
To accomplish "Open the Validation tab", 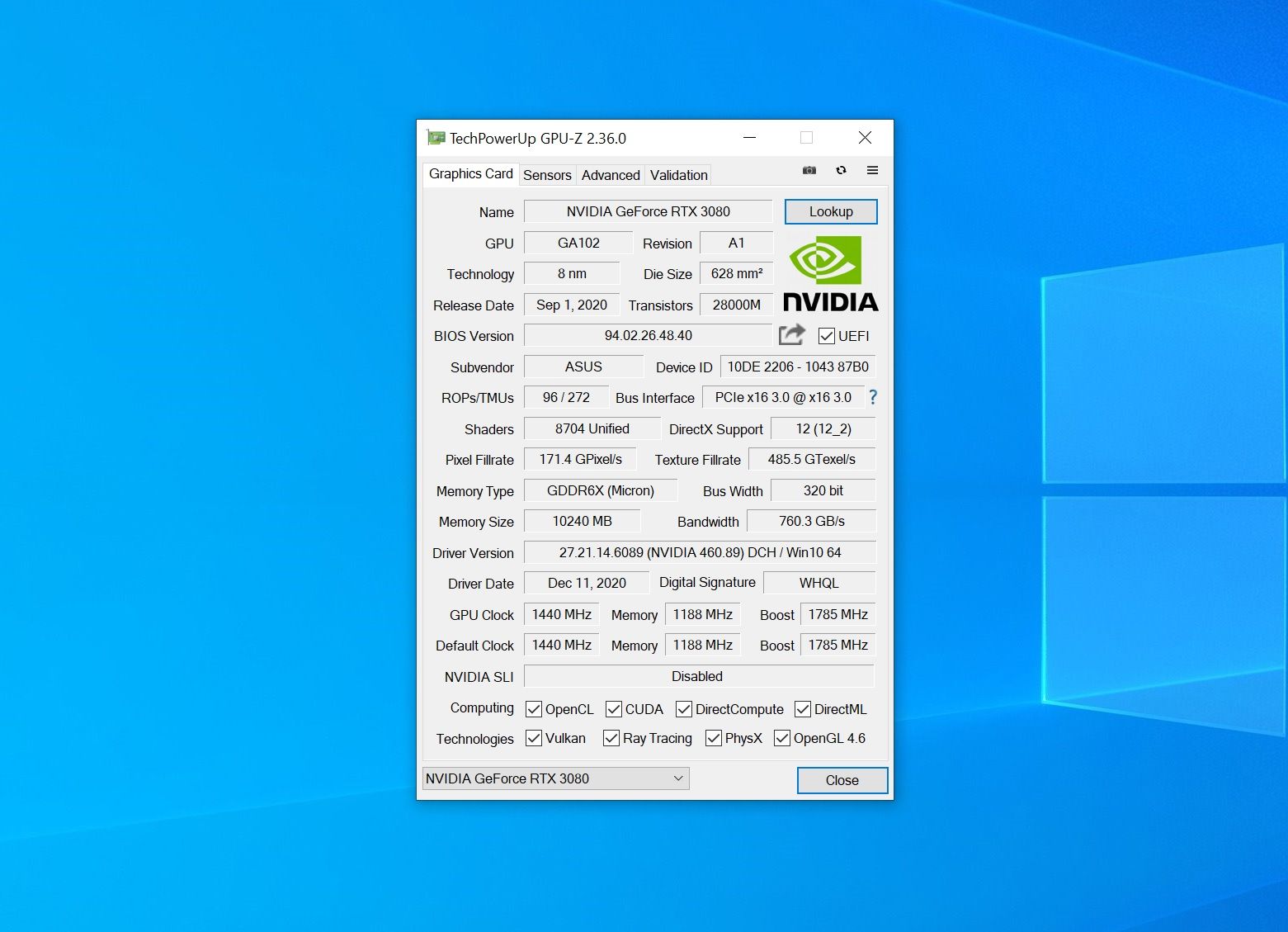I will point(678,175).
